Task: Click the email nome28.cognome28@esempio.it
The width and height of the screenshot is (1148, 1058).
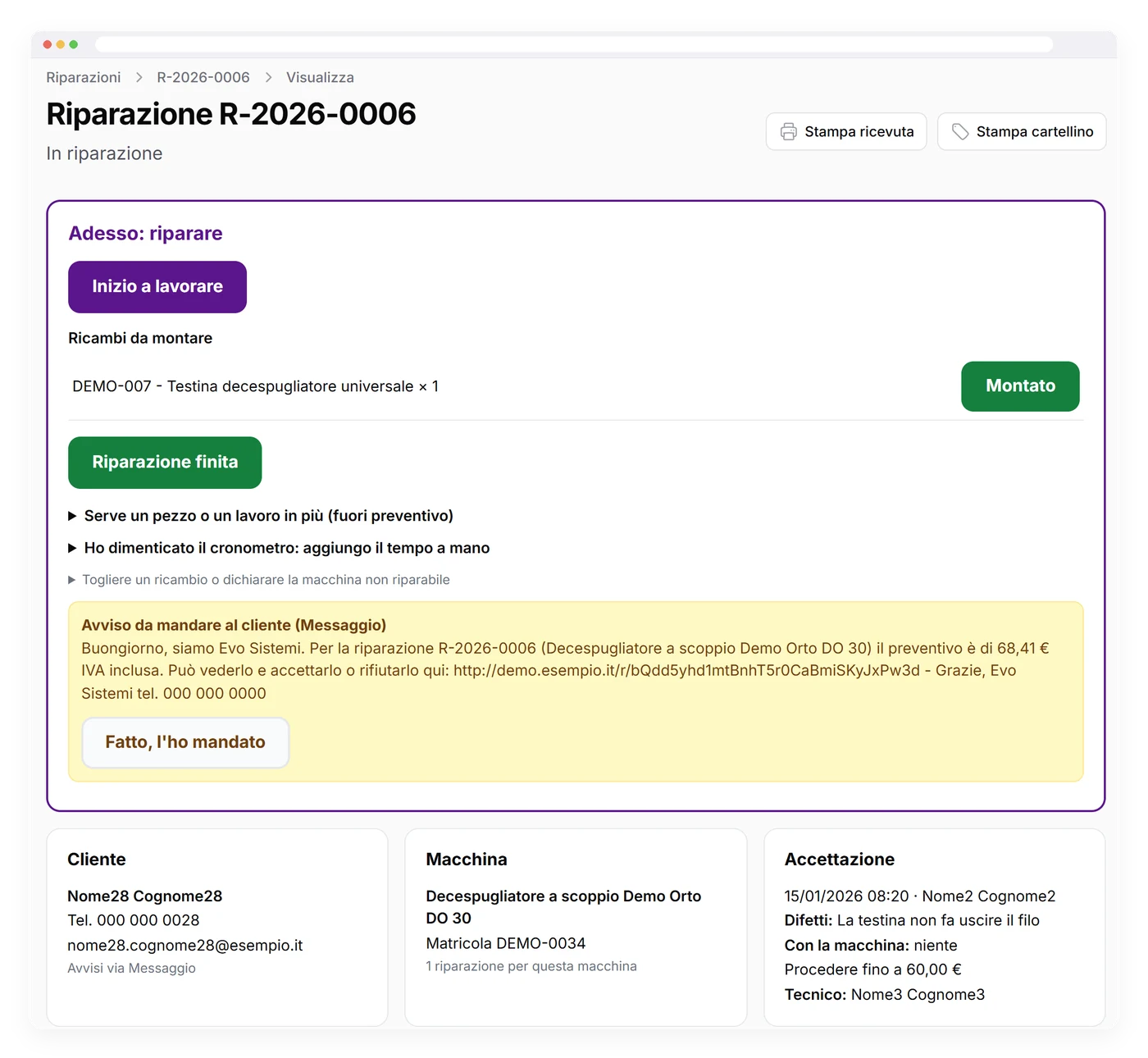Action: pyautogui.click(x=185, y=946)
